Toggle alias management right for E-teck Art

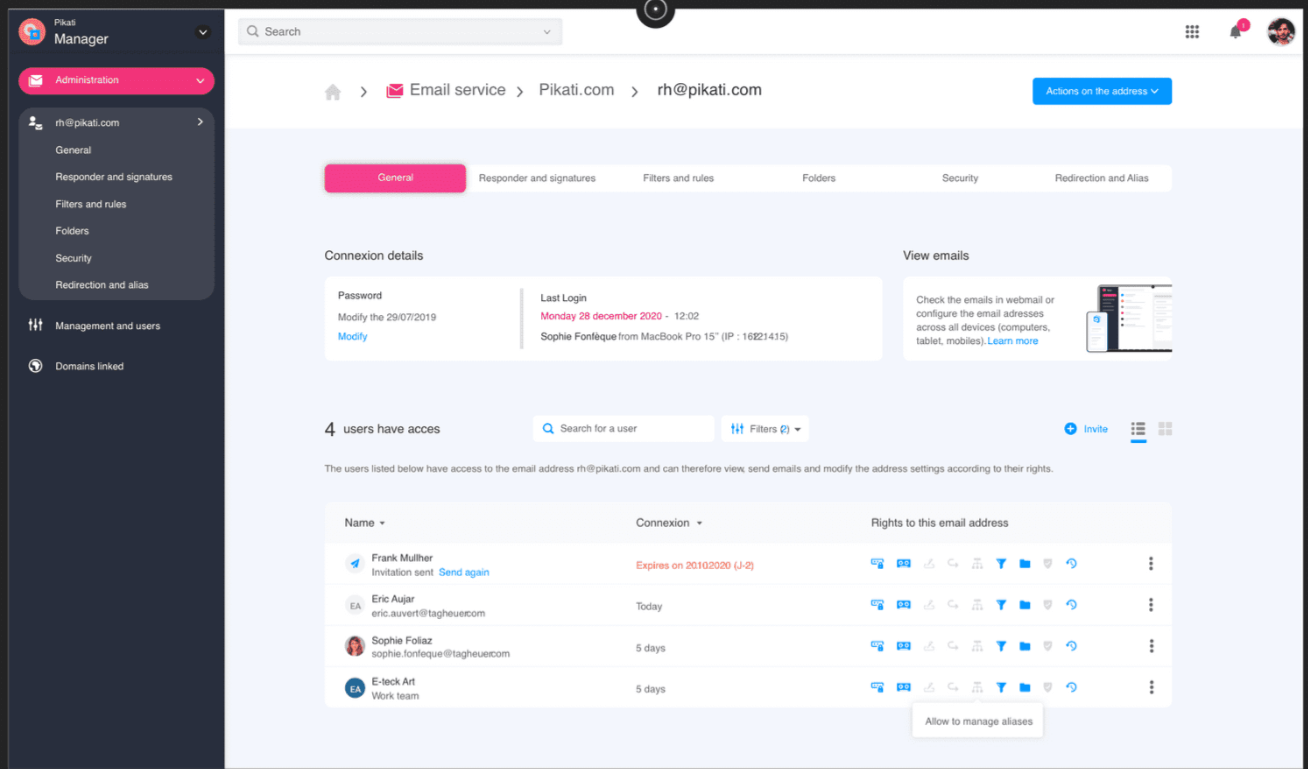click(977, 688)
